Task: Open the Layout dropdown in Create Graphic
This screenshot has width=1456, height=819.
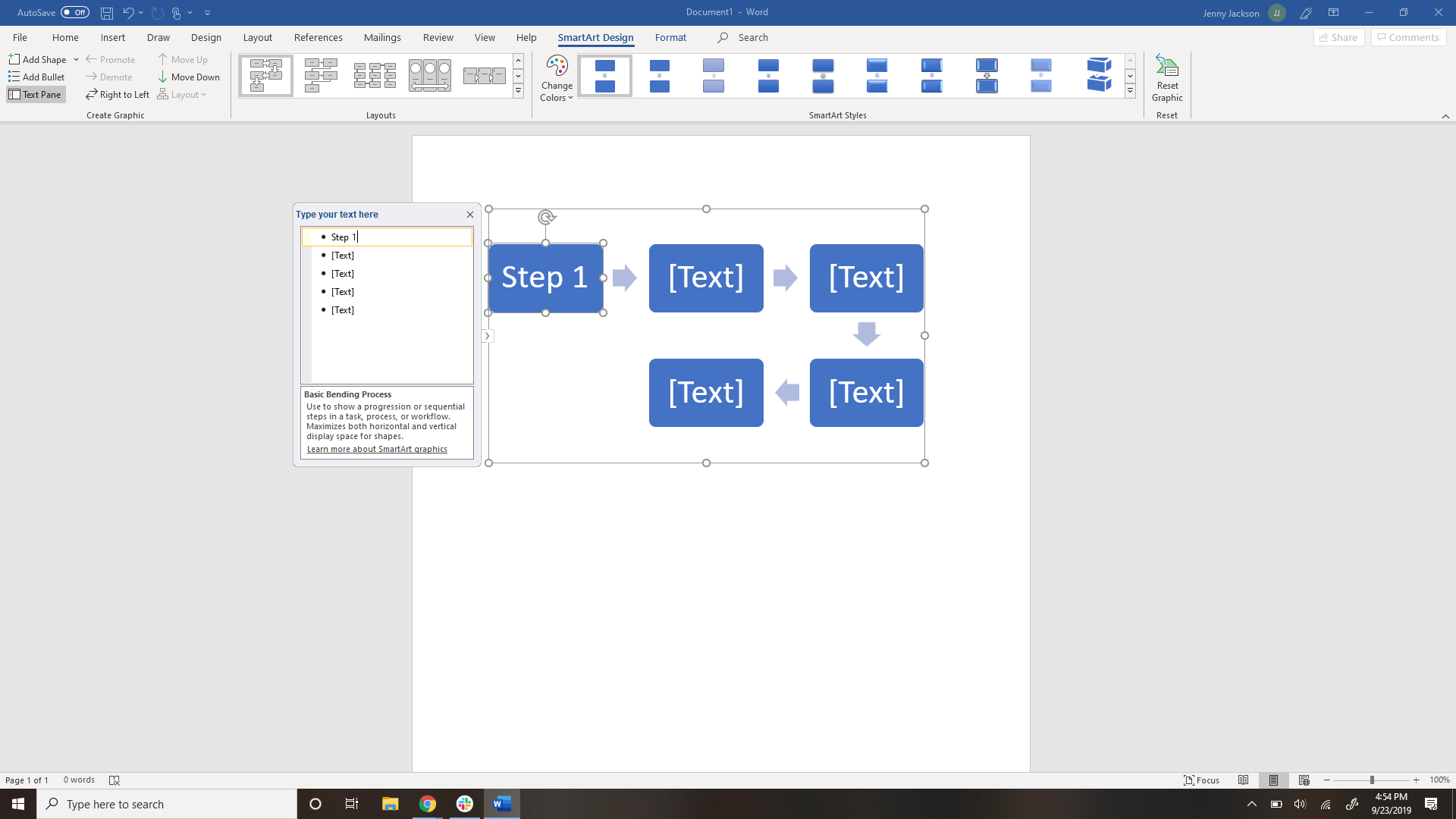Action: tap(182, 94)
